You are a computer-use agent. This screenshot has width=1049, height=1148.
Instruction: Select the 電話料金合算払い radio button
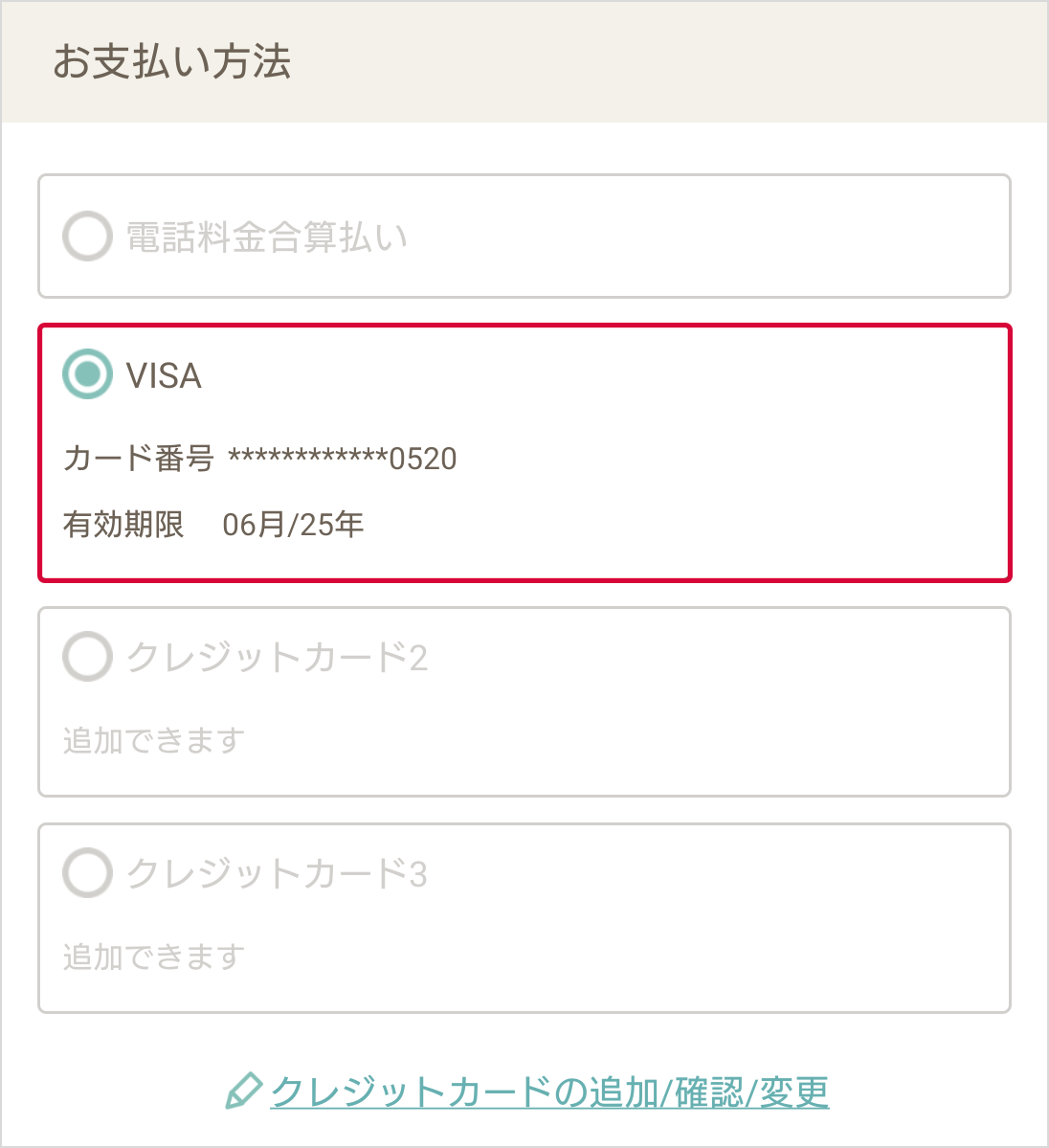(87, 236)
